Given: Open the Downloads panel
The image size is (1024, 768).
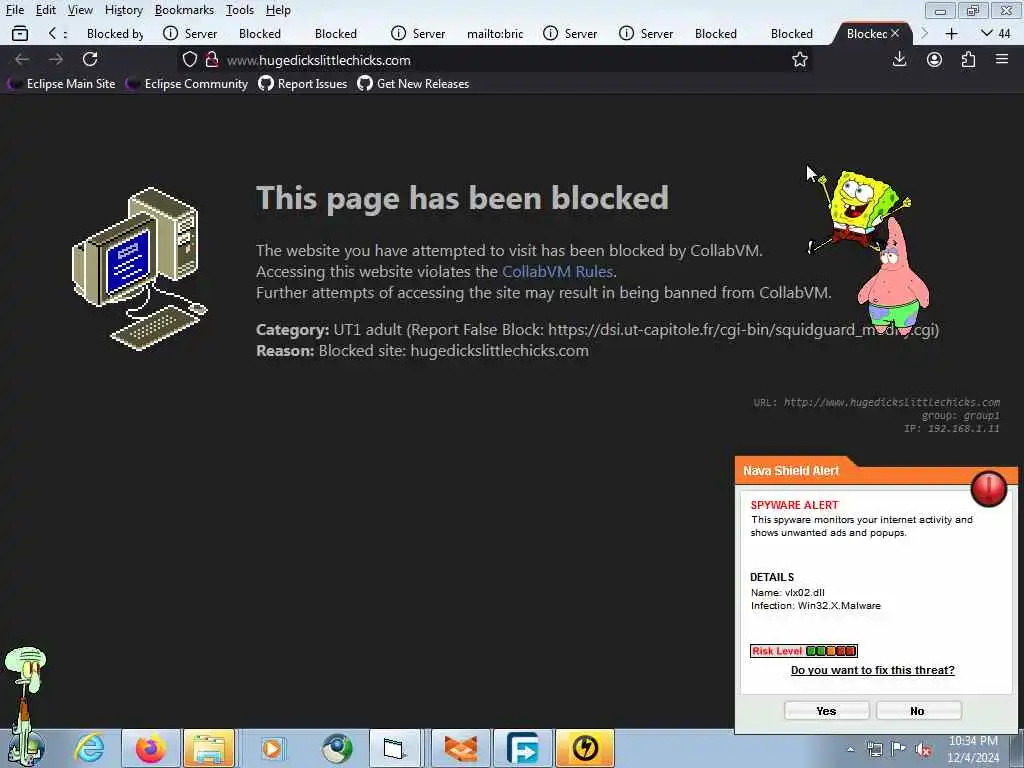Looking at the screenshot, I should click(x=899, y=59).
